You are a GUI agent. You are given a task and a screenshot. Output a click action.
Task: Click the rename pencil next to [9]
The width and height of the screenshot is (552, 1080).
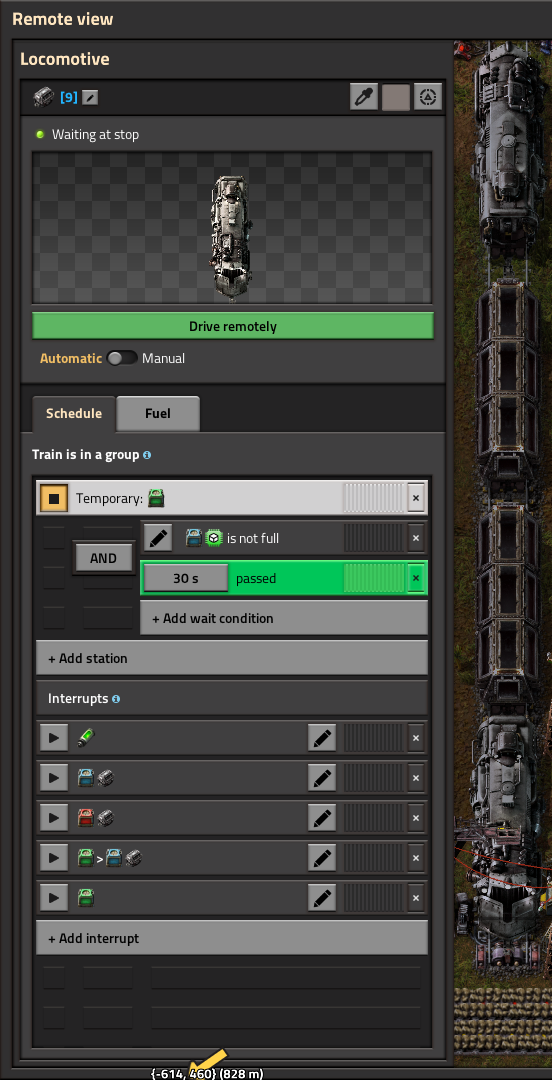(x=90, y=98)
